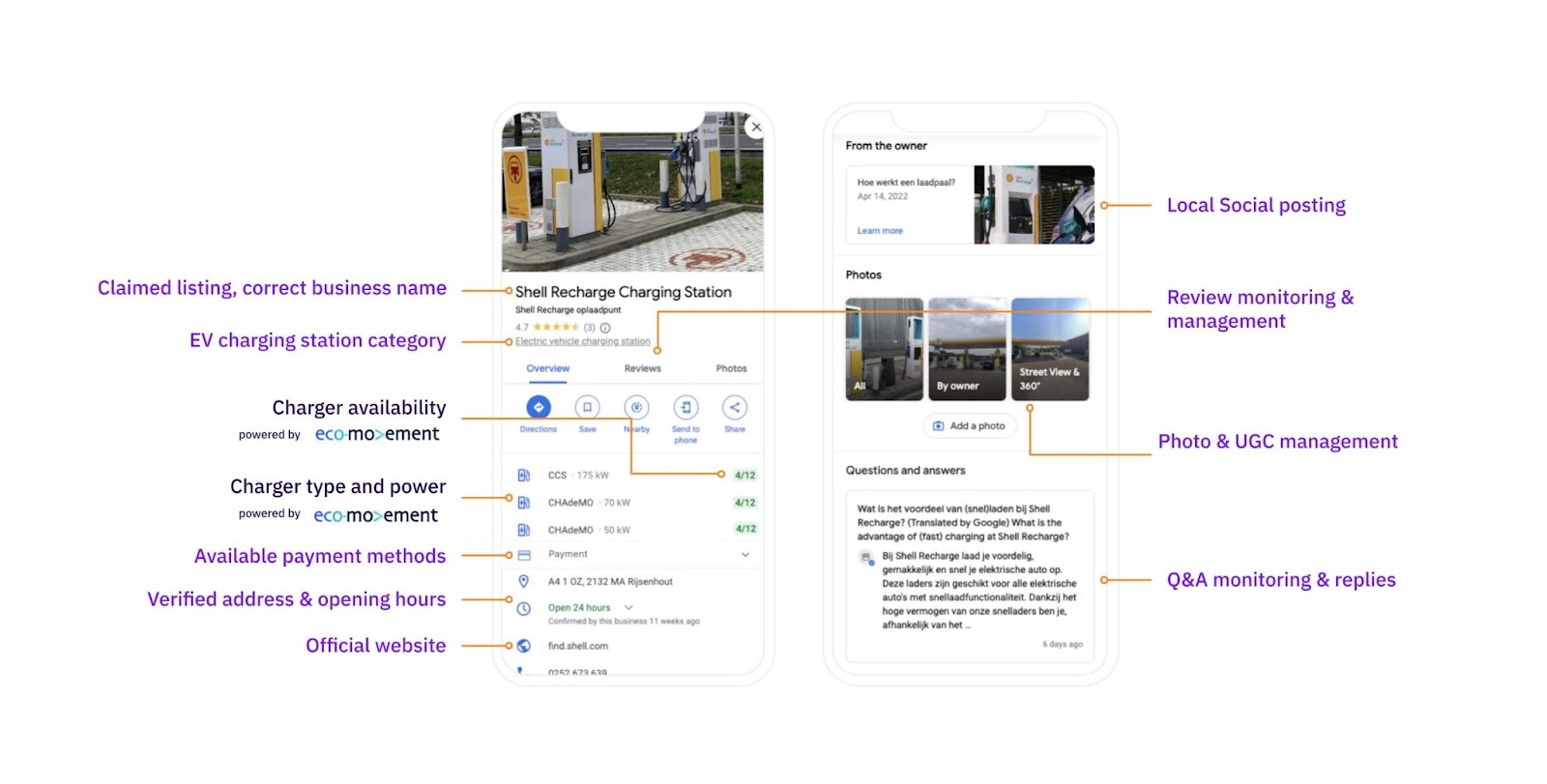
Task: Click the review count (3)
Action: (589, 328)
